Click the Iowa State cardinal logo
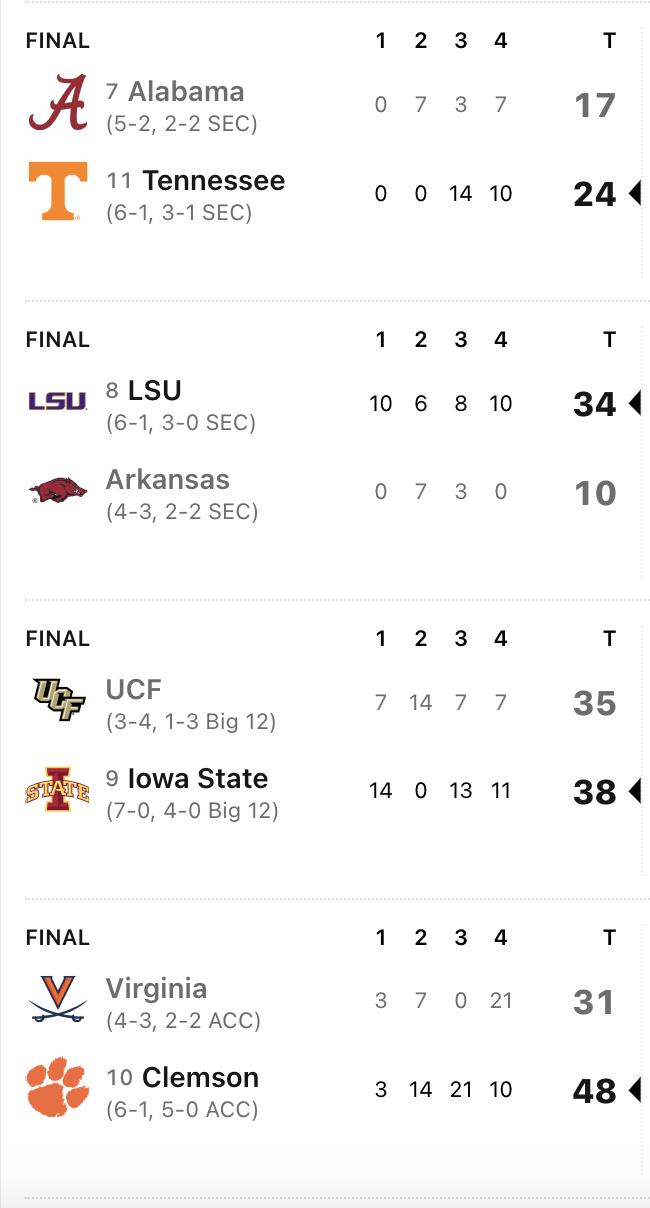 click(x=58, y=790)
